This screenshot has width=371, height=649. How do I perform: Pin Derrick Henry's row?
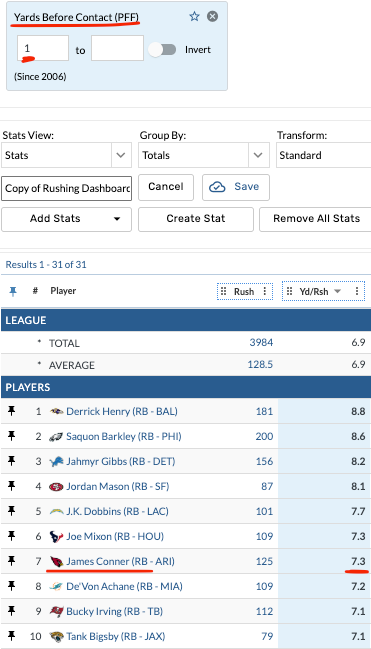click(12, 411)
